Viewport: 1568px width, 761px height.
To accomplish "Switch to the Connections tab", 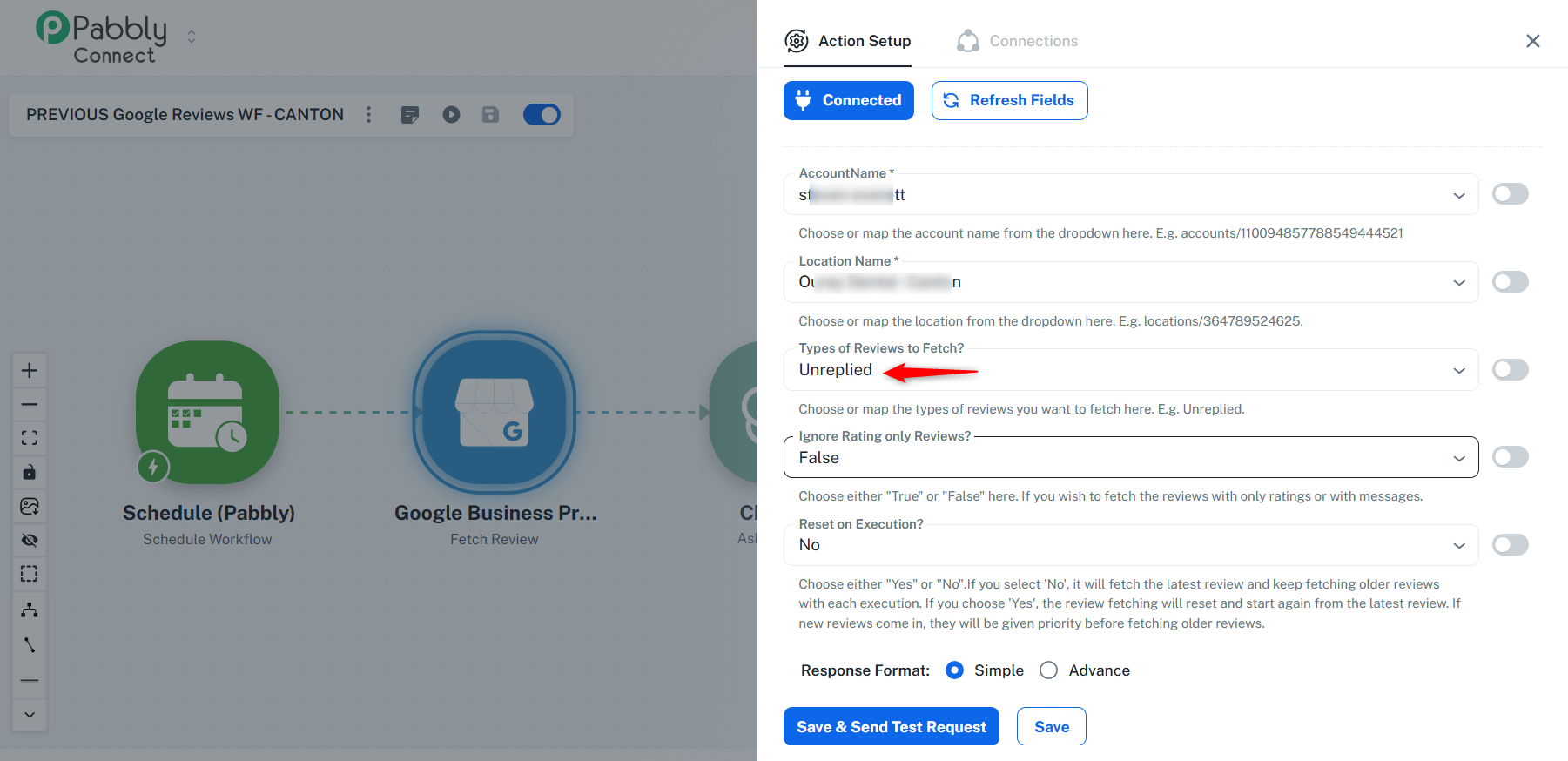I will pos(1017,41).
